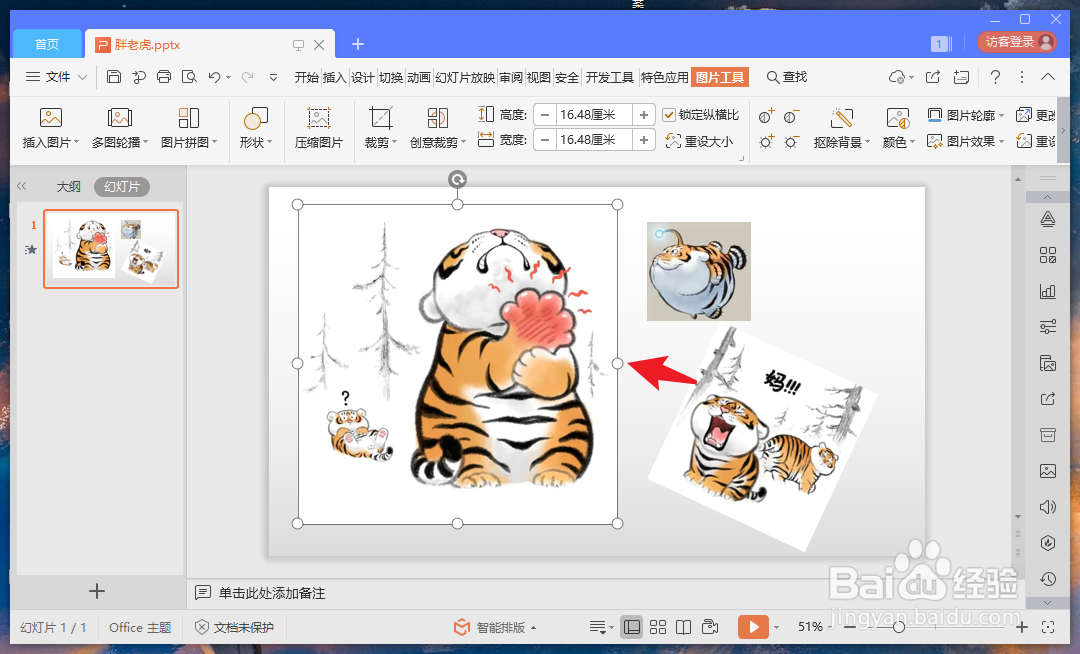Screen dimensions: 1080x654
Task: Open chart icon in right sidebar
Action: point(1048,291)
